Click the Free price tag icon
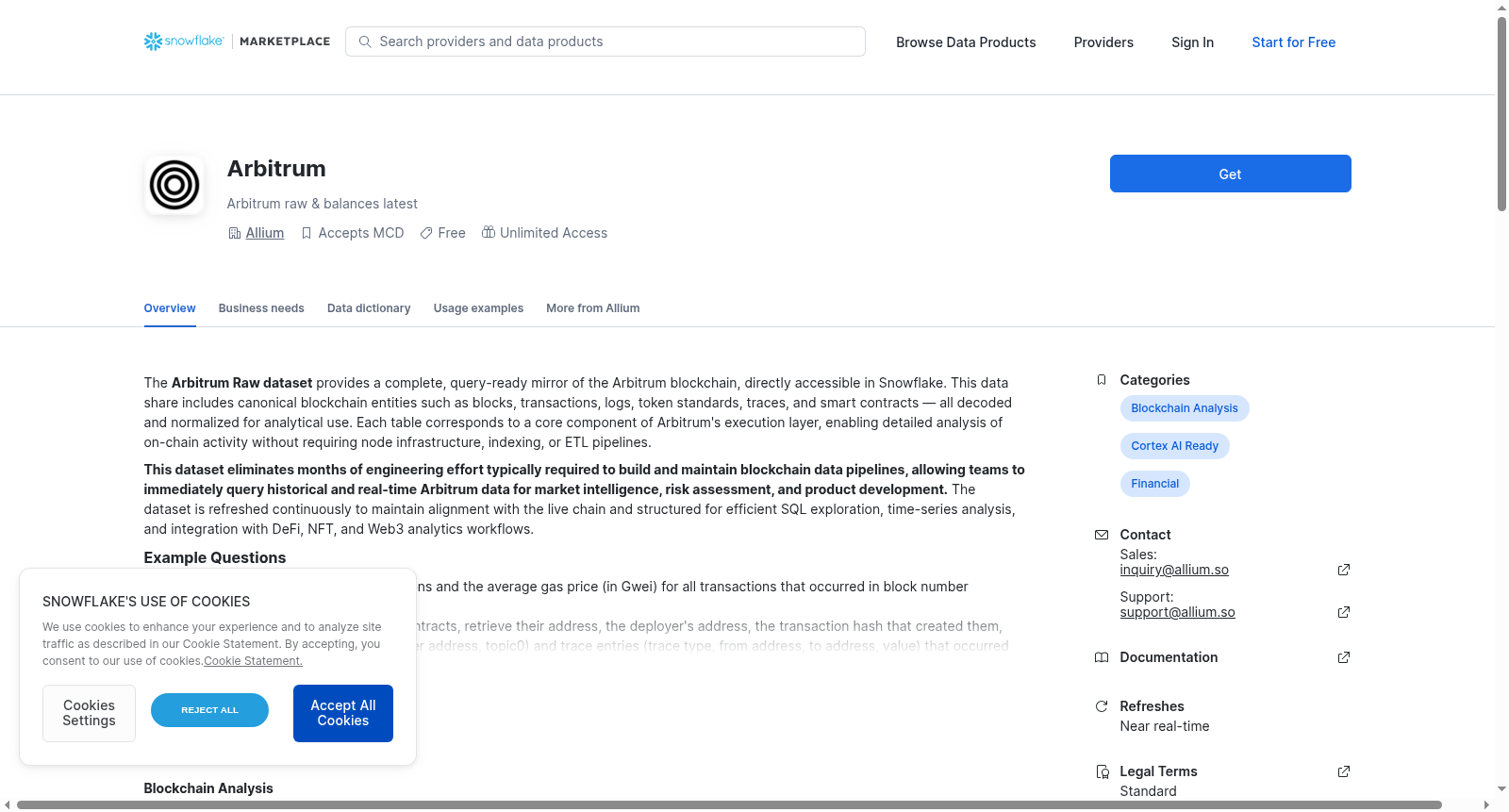Screen dimensions: 1509x812 tap(426, 233)
